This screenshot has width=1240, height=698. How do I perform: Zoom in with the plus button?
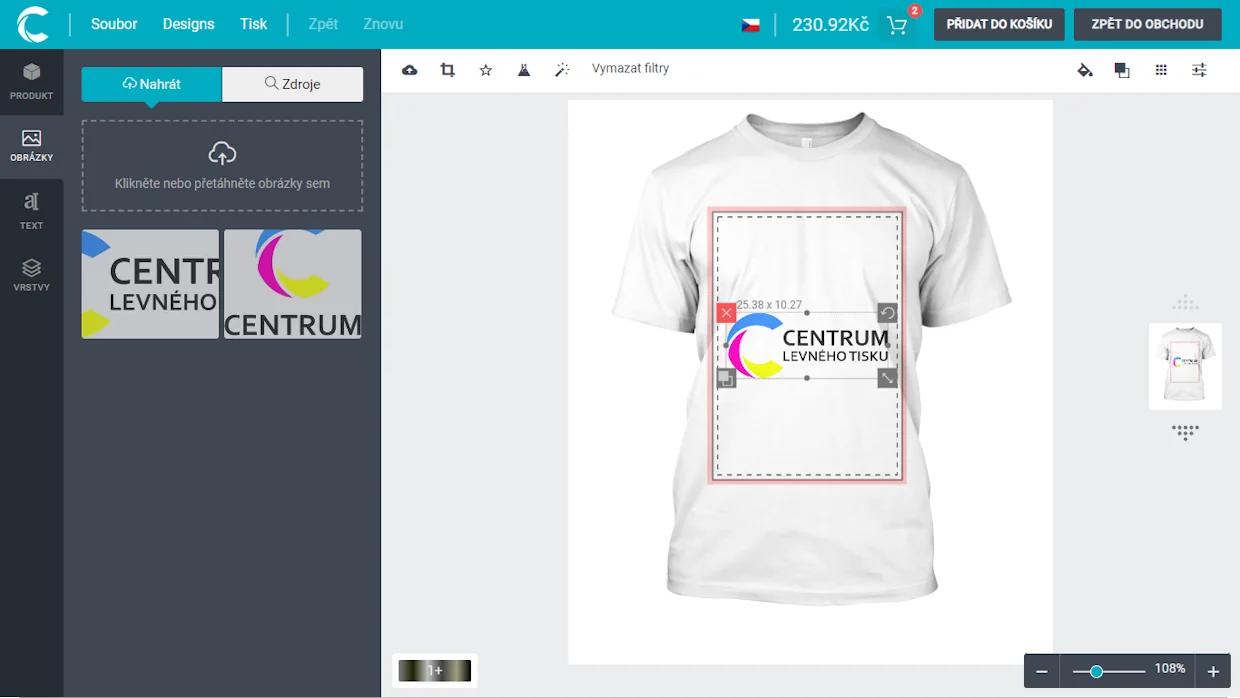tap(1213, 672)
